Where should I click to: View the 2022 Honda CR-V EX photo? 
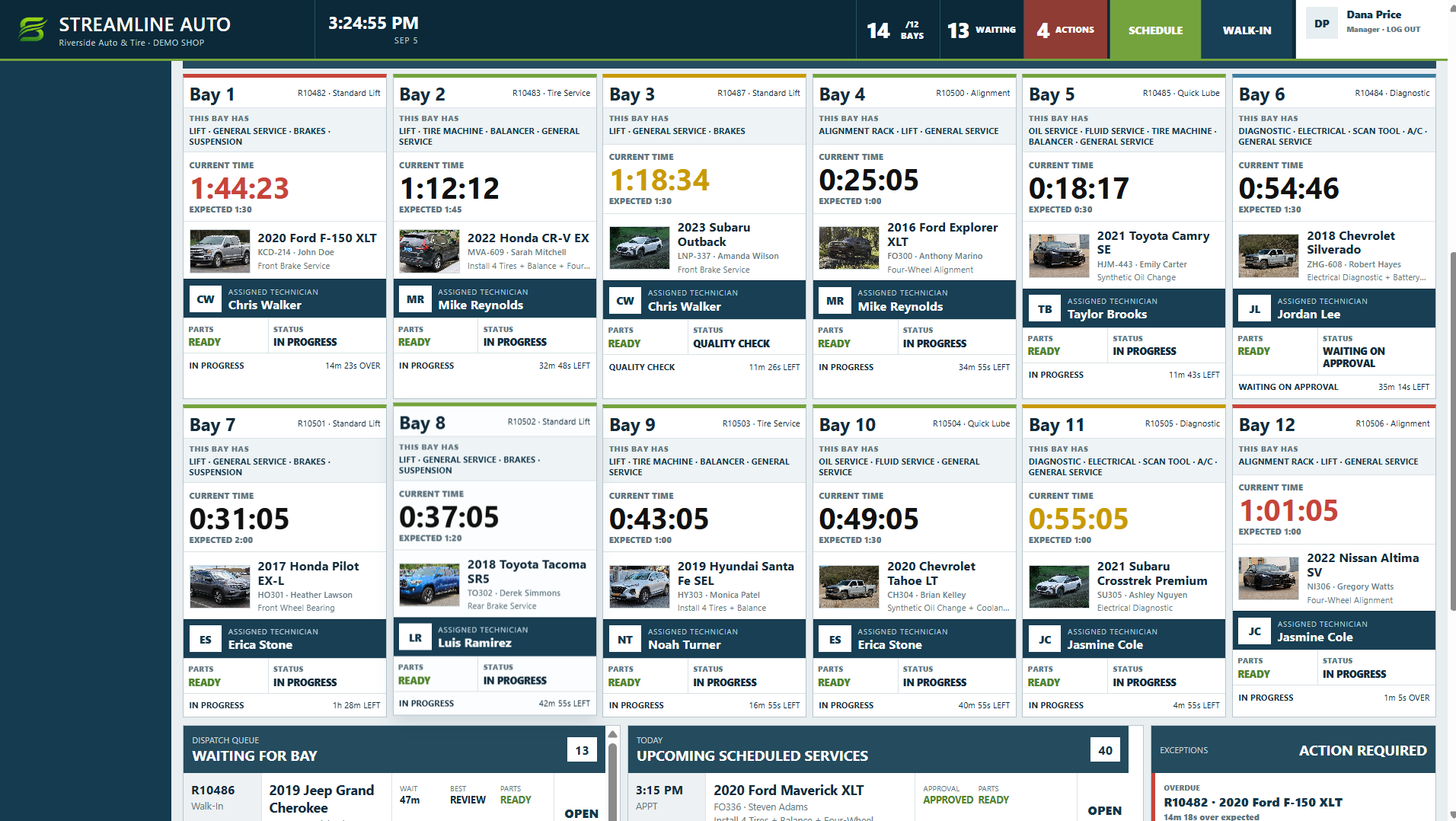(429, 251)
